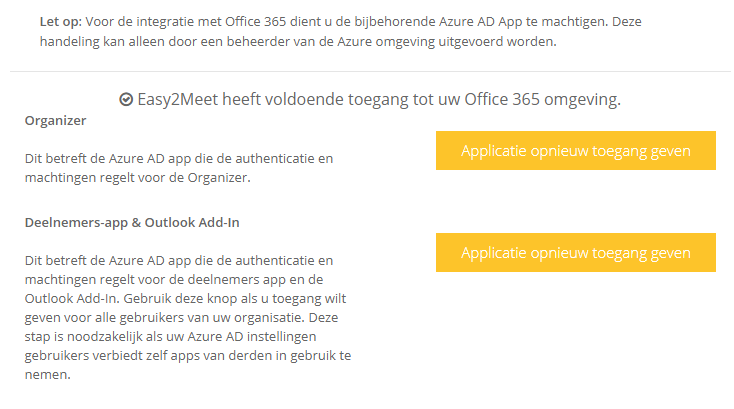Click line "stap is noodzakelijk als uw Azure AD"
Viewport: 734px width, 409px height.
coord(170,336)
